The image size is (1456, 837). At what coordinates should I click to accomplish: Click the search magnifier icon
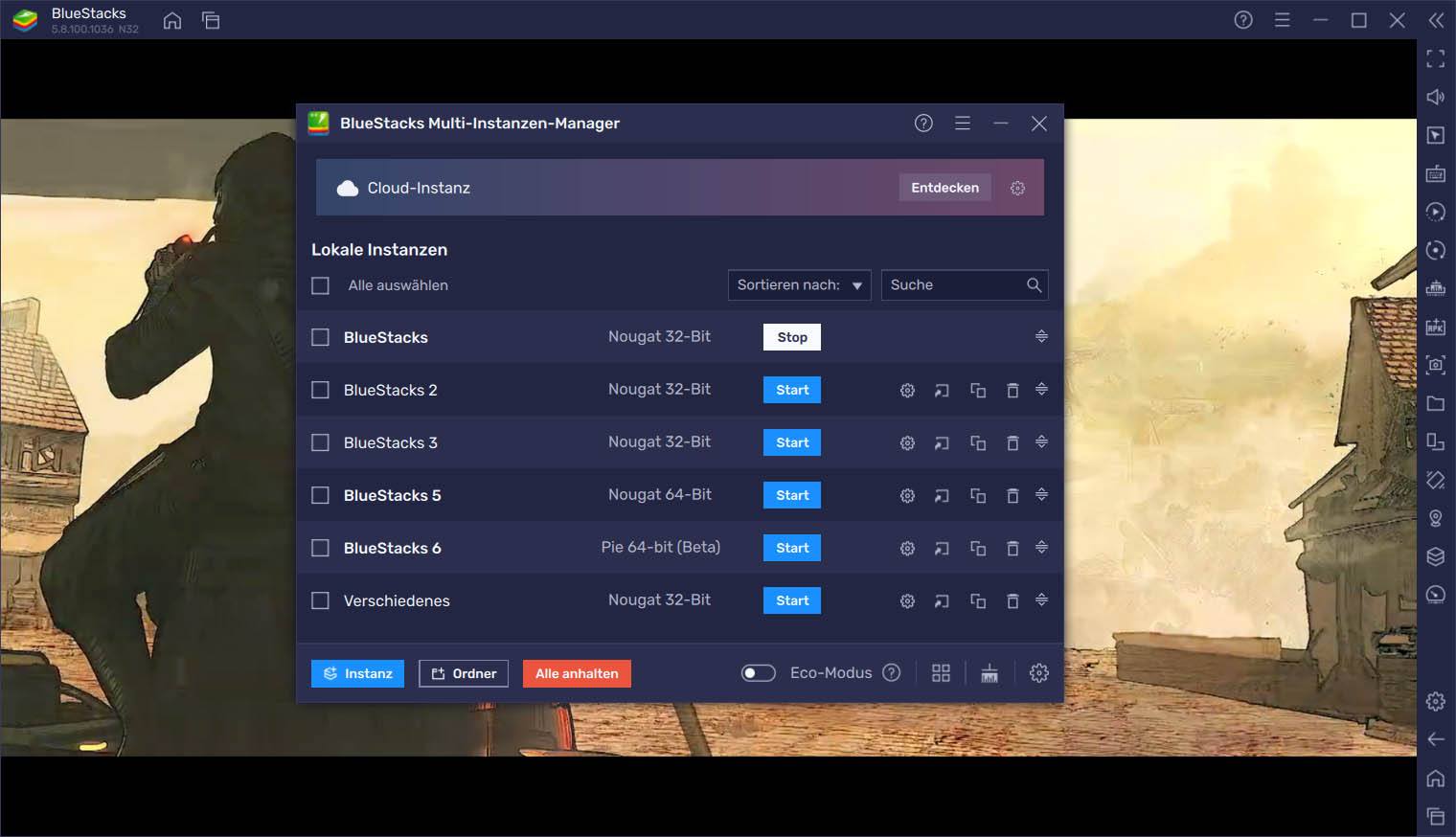click(x=1034, y=284)
